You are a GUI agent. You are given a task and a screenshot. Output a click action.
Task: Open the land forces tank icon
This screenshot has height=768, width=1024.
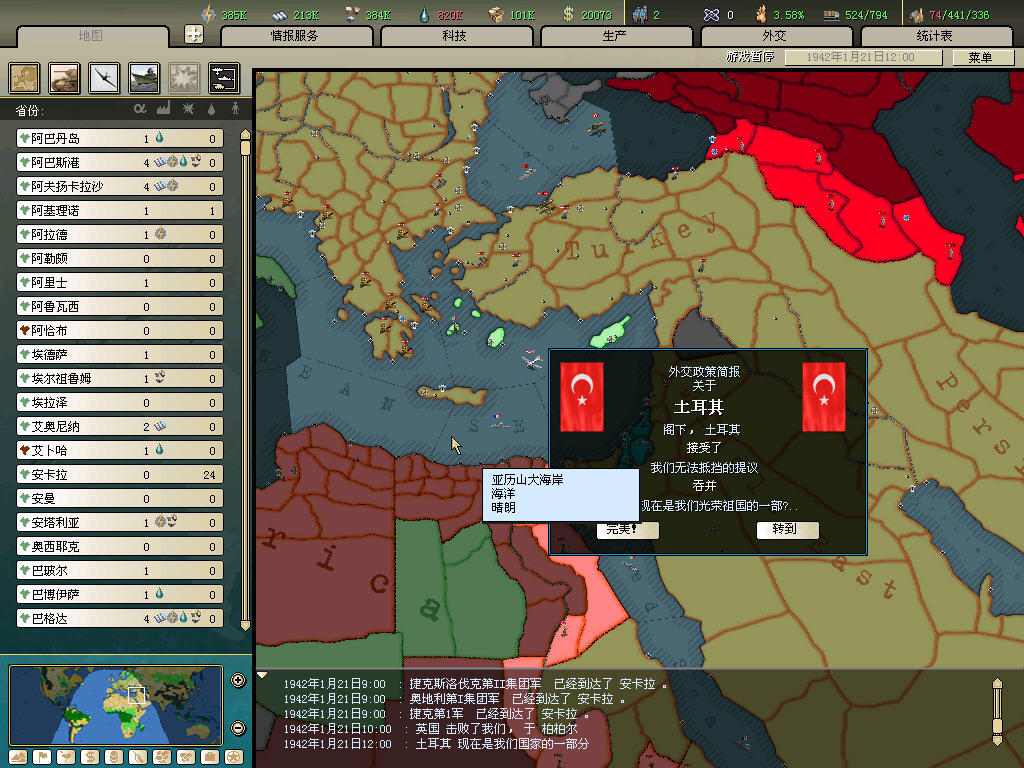[65, 78]
